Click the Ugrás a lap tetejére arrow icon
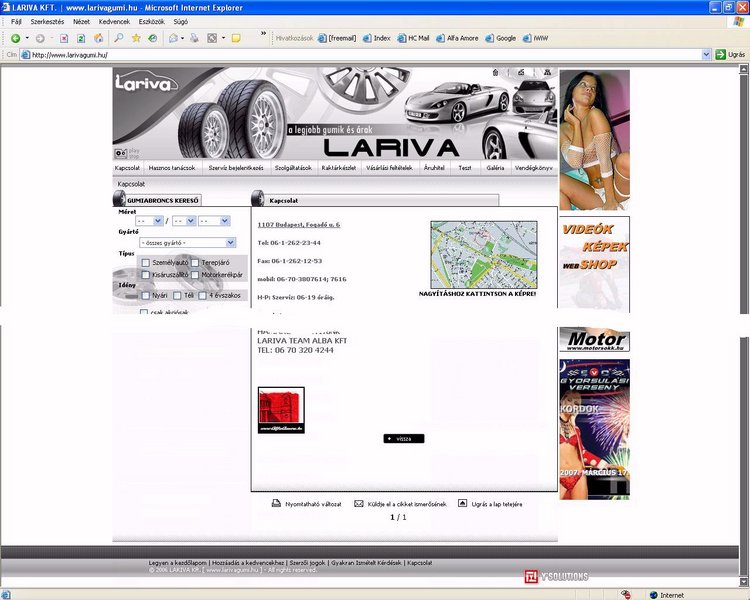This screenshot has width=750, height=600. coord(463,503)
